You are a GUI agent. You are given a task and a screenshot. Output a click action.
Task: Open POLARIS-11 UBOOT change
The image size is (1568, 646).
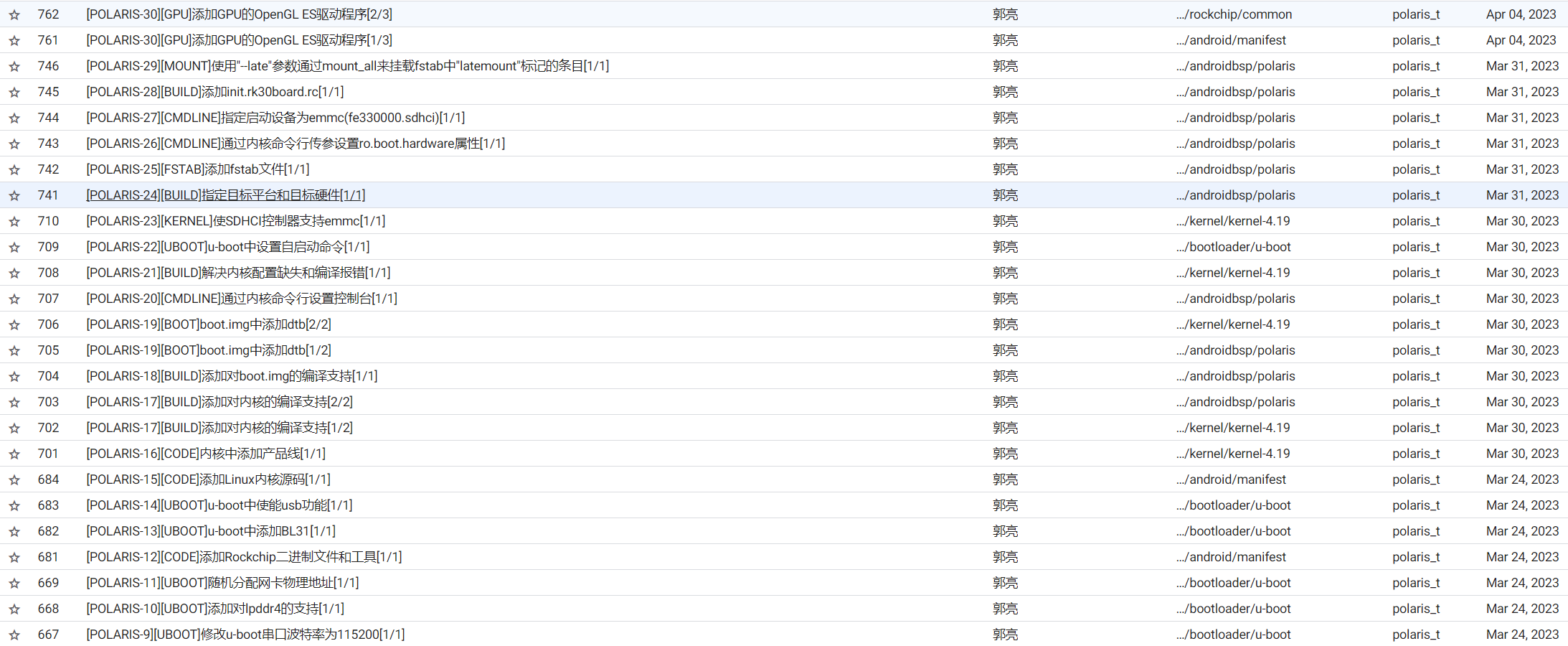[x=222, y=583]
